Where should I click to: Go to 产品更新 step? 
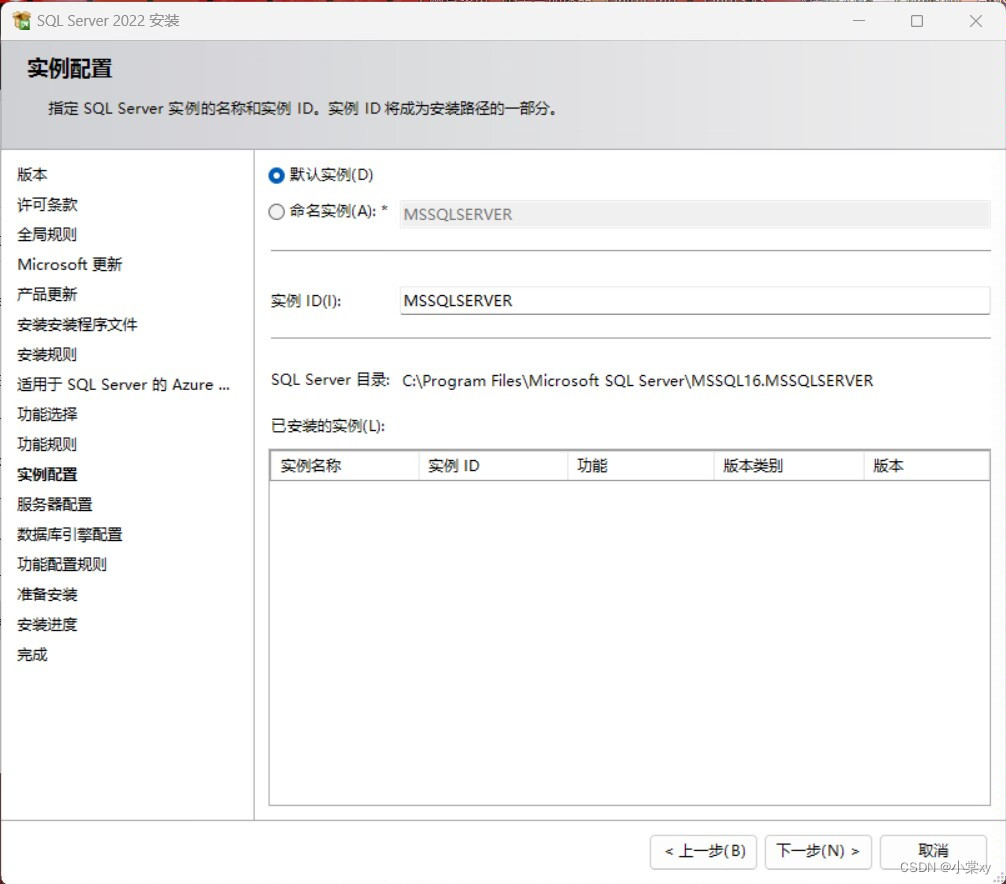pyautogui.click(x=47, y=294)
